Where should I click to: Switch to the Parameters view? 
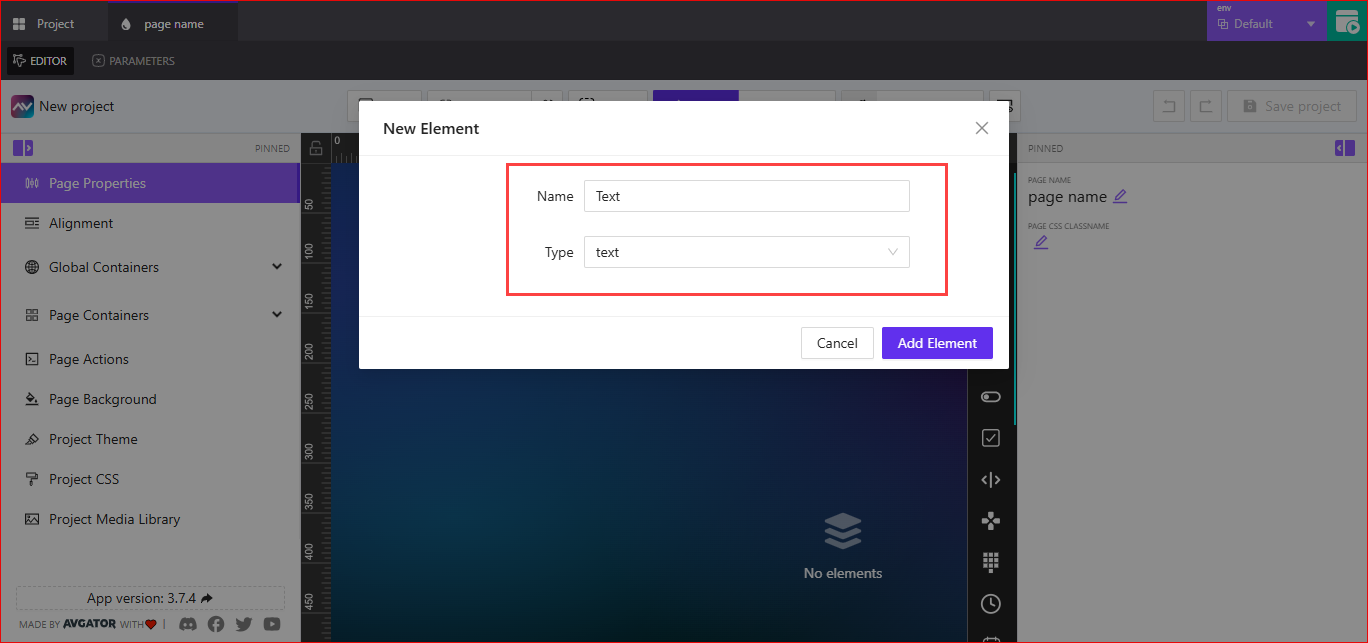[133, 60]
